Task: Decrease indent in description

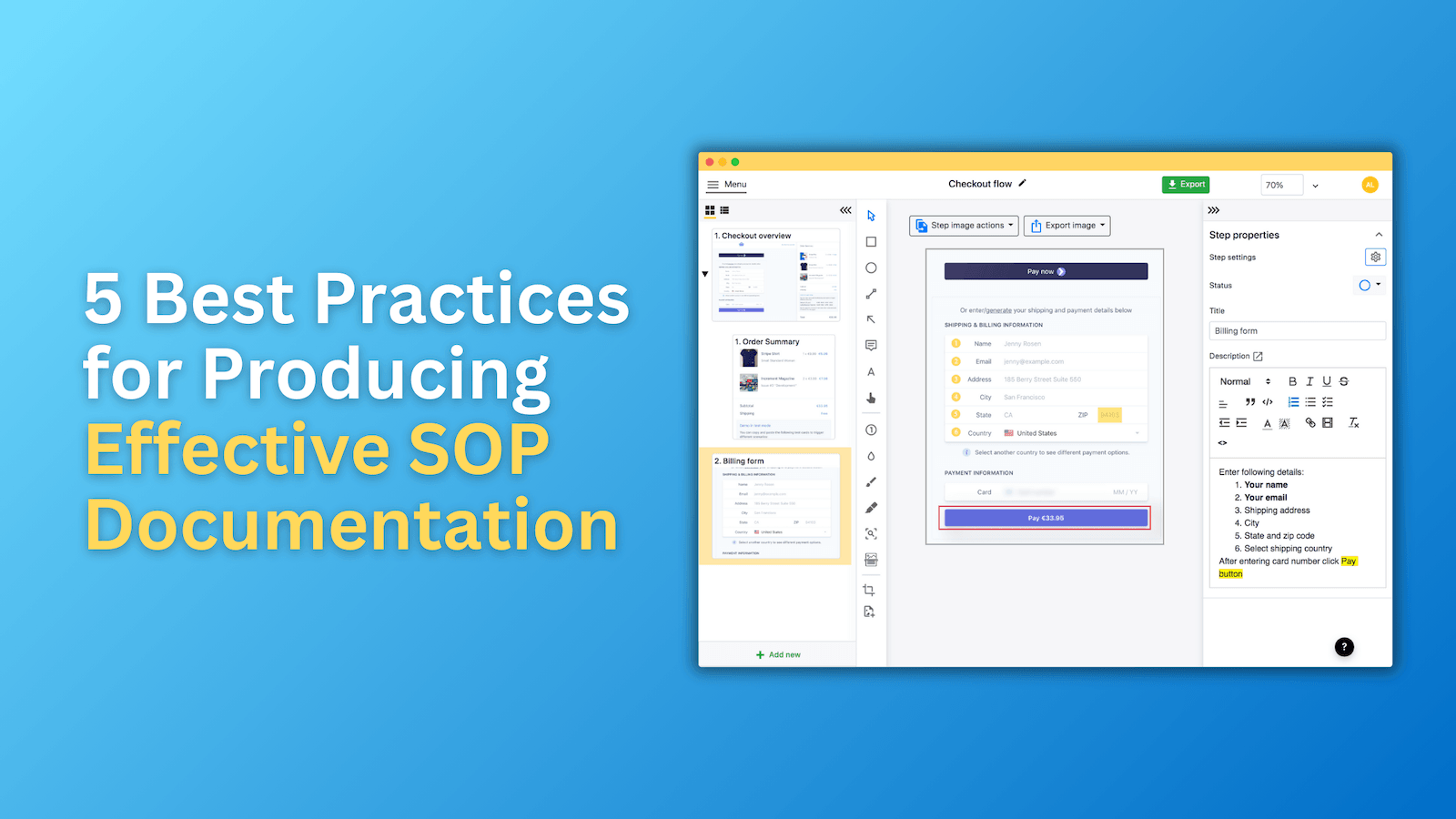Action: tap(1224, 423)
